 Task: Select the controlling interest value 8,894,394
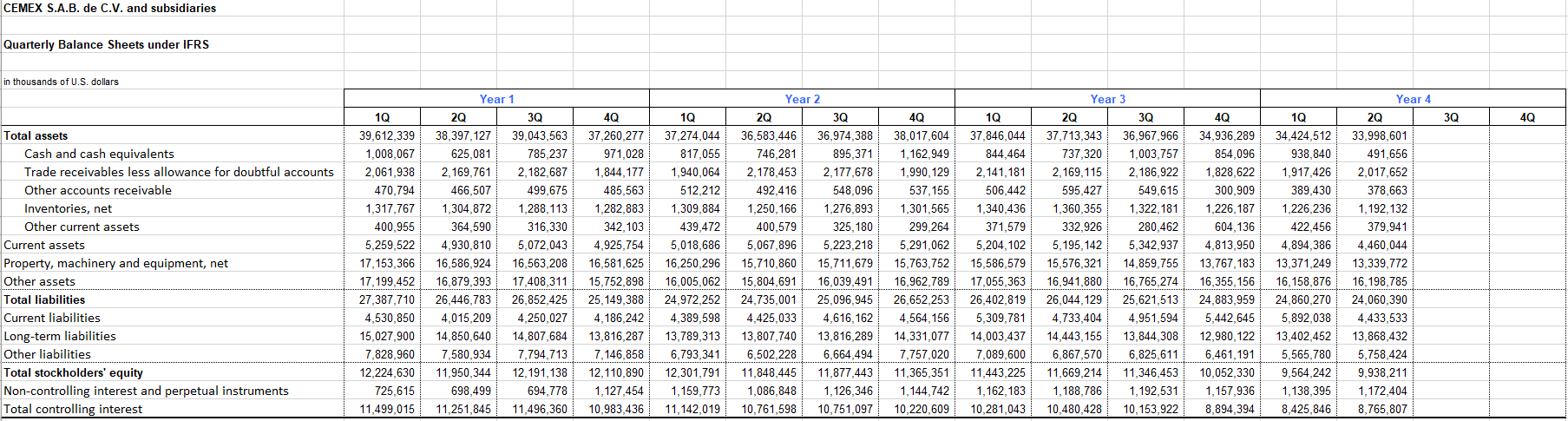1230,409
